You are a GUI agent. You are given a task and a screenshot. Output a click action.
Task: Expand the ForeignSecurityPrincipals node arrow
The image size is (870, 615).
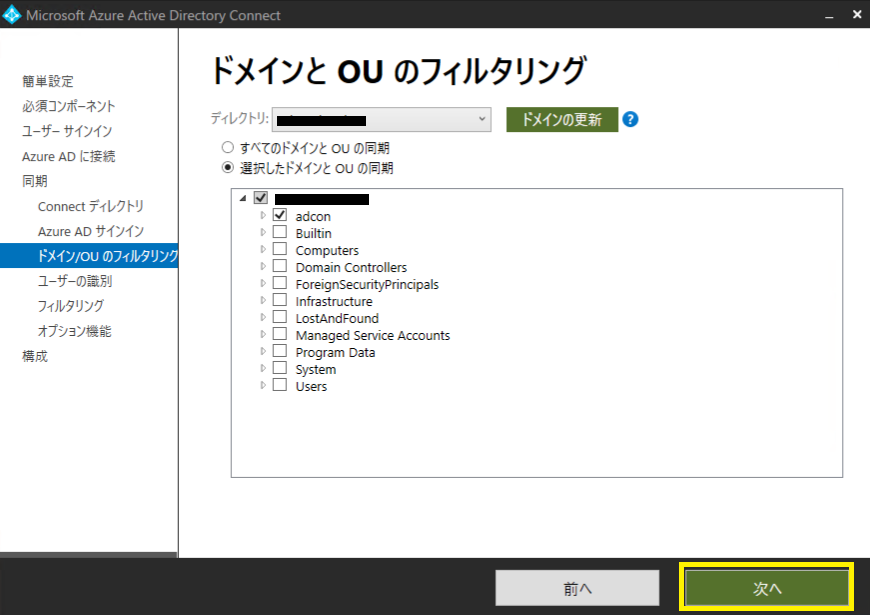click(263, 284)
